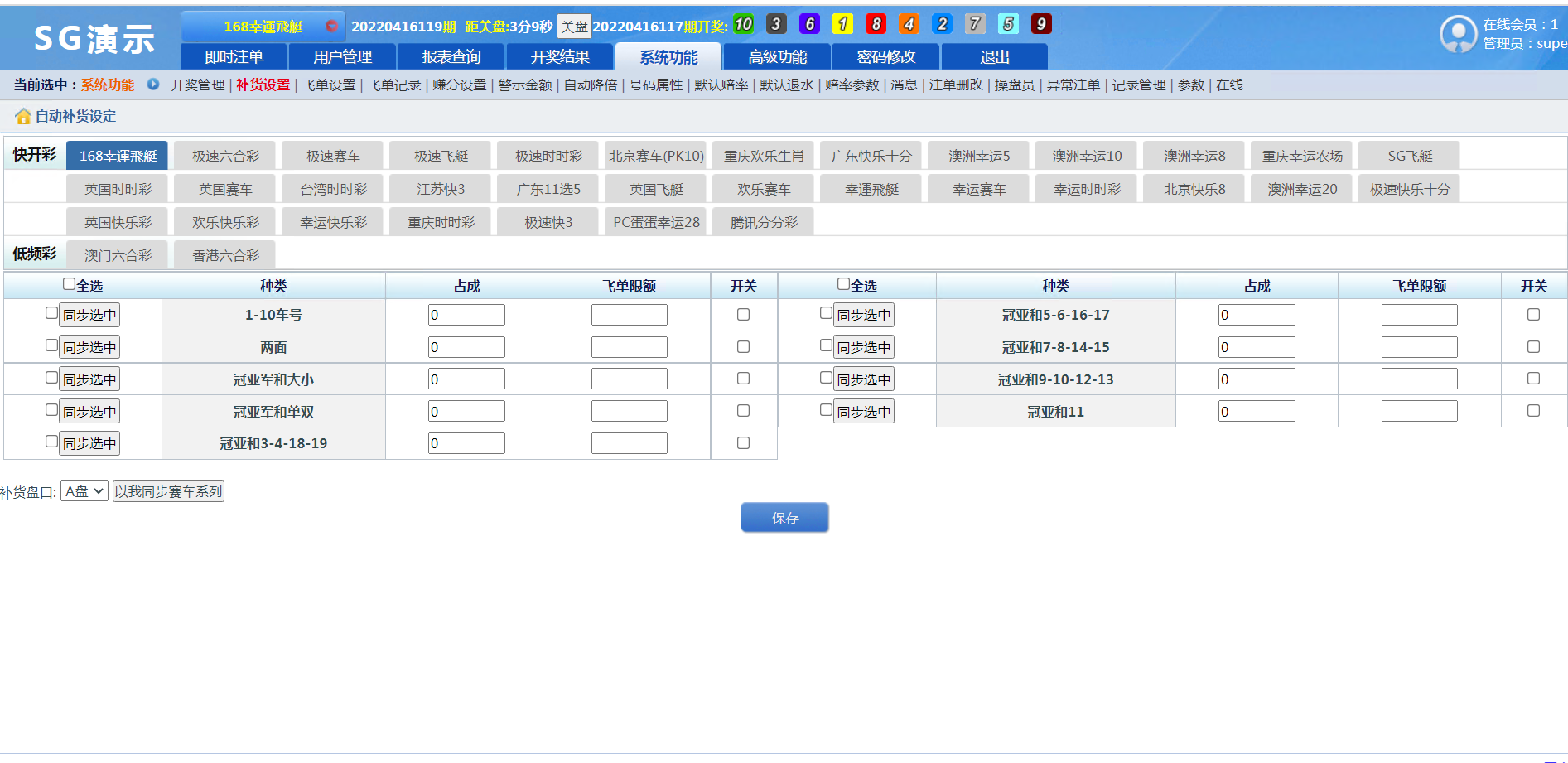1568x763 pixels.
Task: Click the red number 8 ball
Action: 876,24
